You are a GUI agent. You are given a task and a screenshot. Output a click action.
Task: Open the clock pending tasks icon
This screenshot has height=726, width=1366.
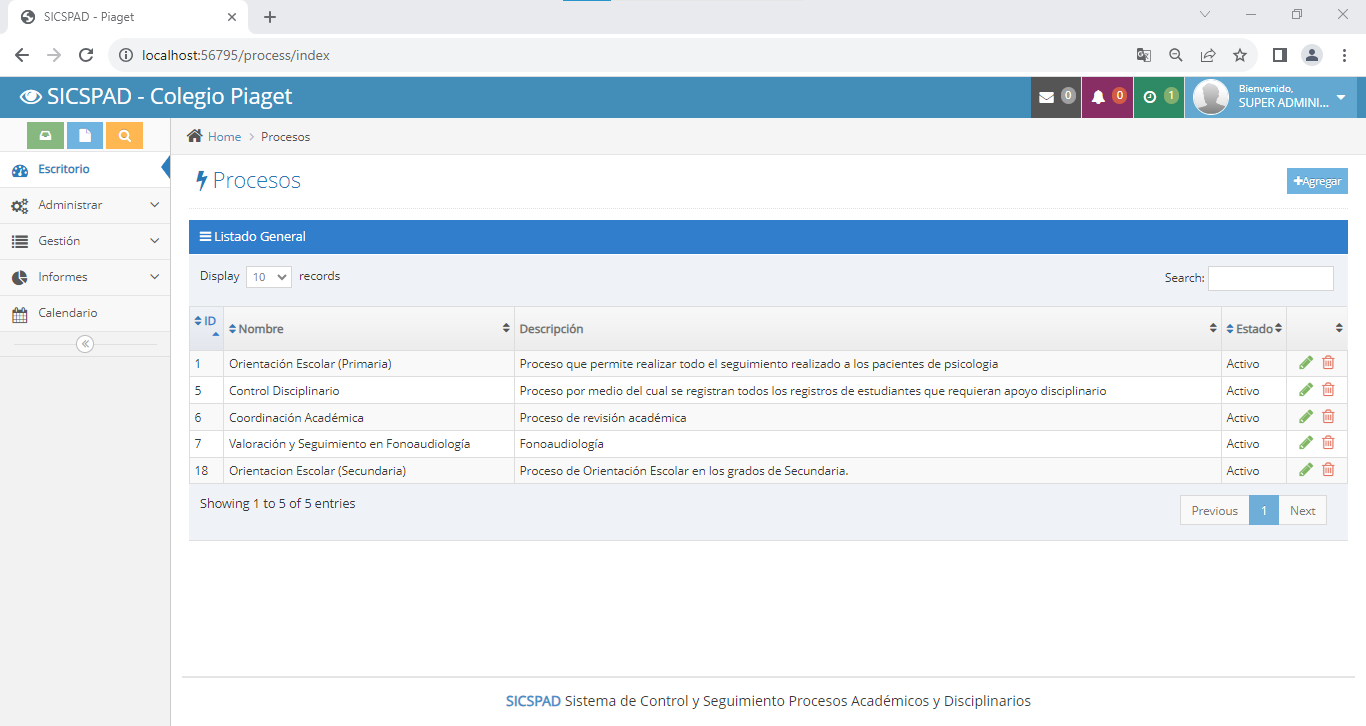(x=1150, y=97)
